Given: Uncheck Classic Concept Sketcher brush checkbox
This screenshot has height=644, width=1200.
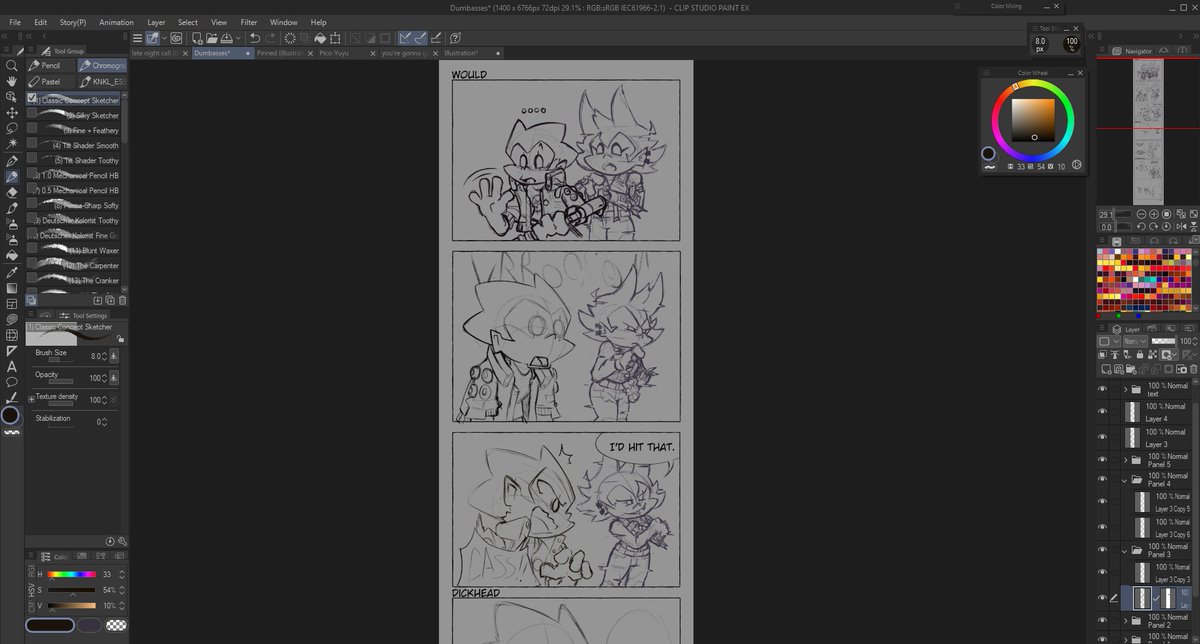Looking at the screenshot, I should pos(32,99).
